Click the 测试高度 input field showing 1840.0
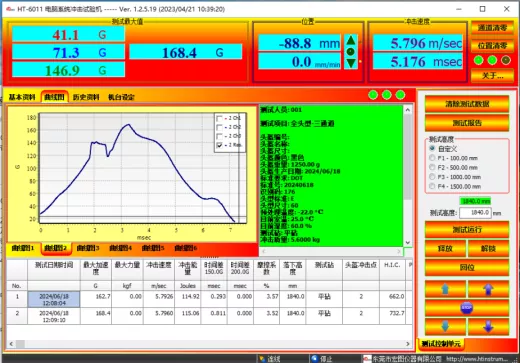Viewport: 520px width, 363px height. (x=475, y=213)
